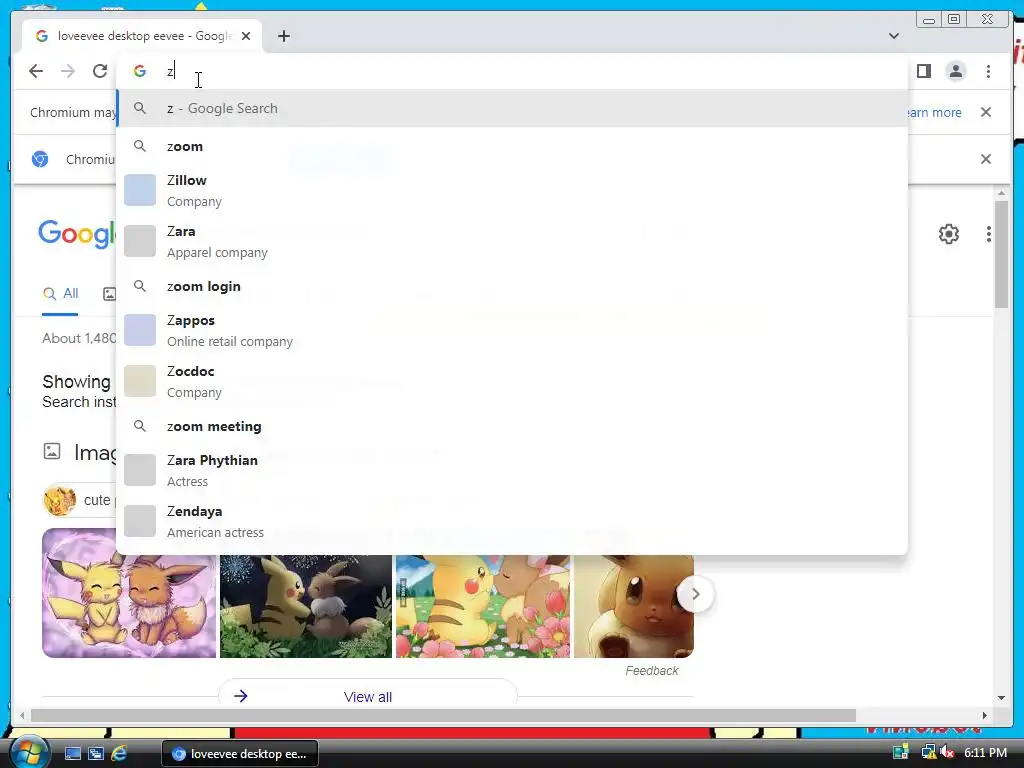Dismiss the first Chromium infobar

tap(985, 112)
